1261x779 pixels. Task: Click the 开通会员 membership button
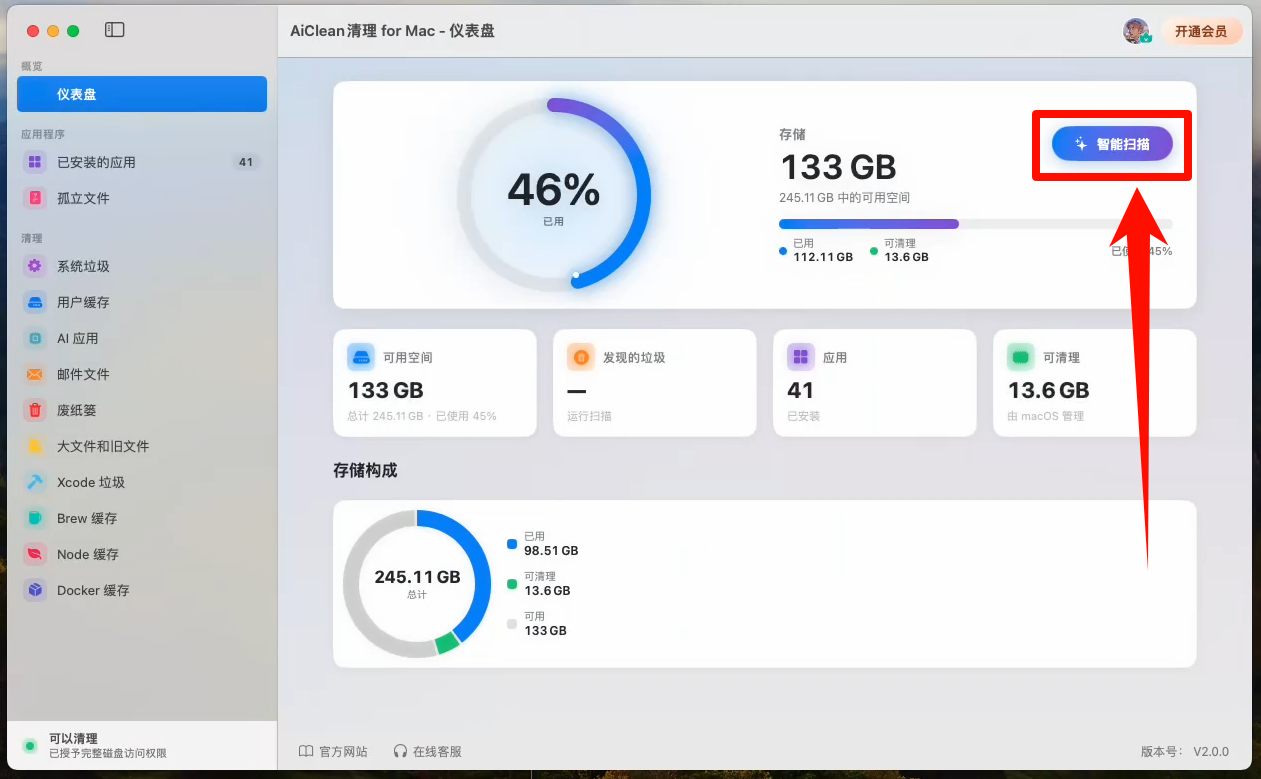click(1201, 31)
